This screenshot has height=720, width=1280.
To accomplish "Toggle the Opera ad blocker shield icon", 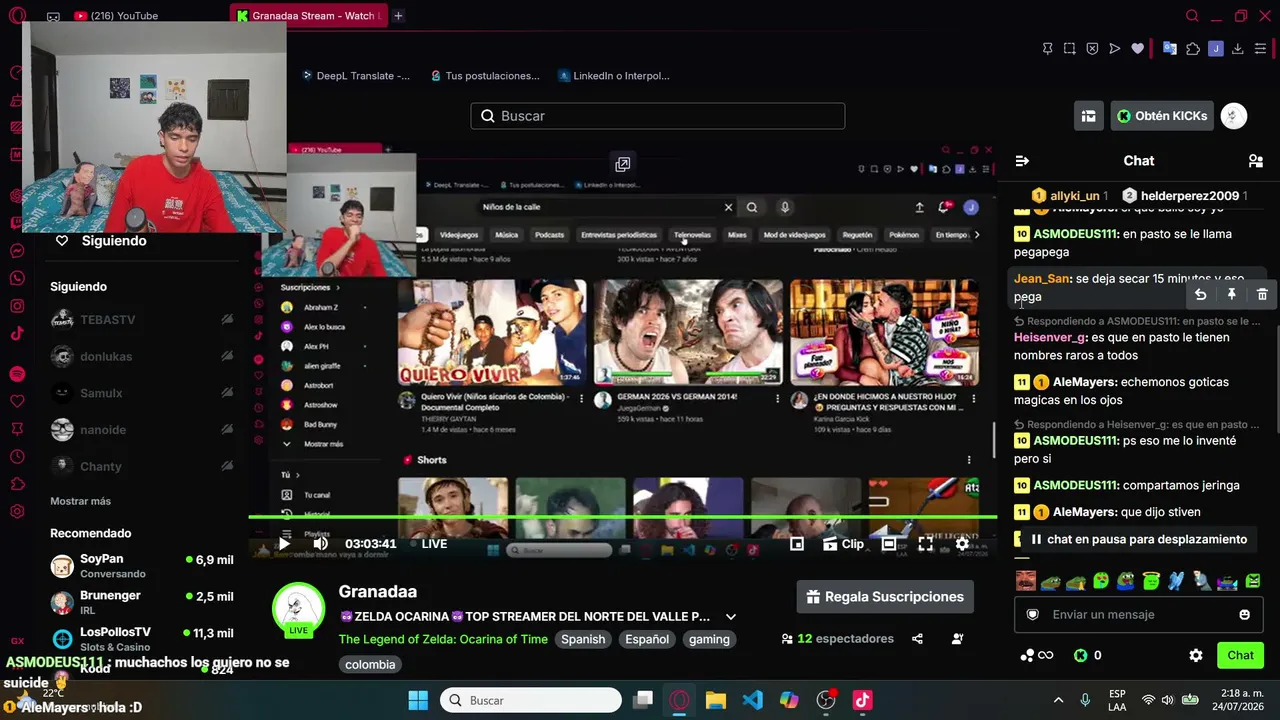I will (x=1092, y=48).
